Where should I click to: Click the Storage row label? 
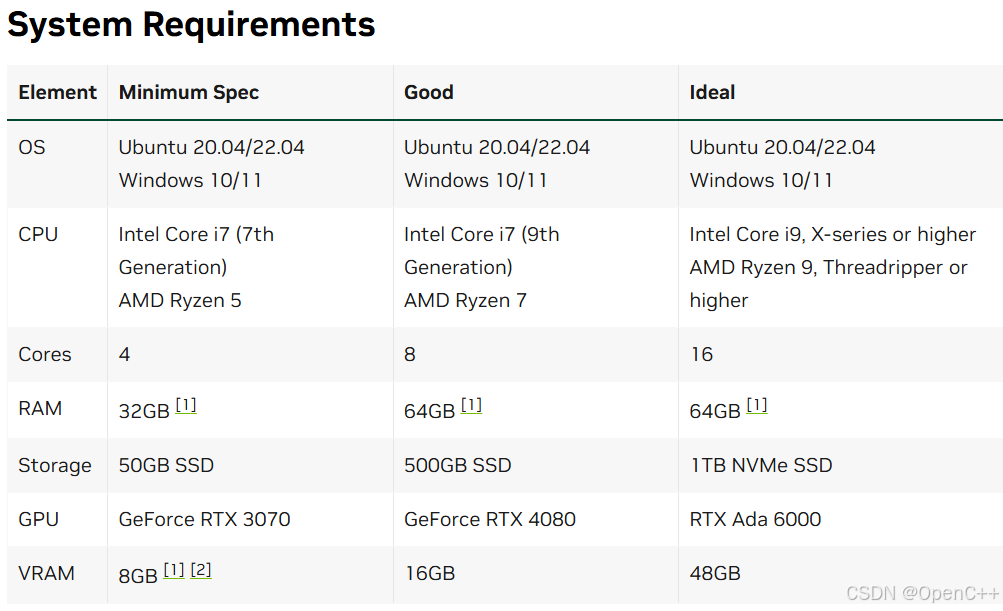[x=55, y=466]
